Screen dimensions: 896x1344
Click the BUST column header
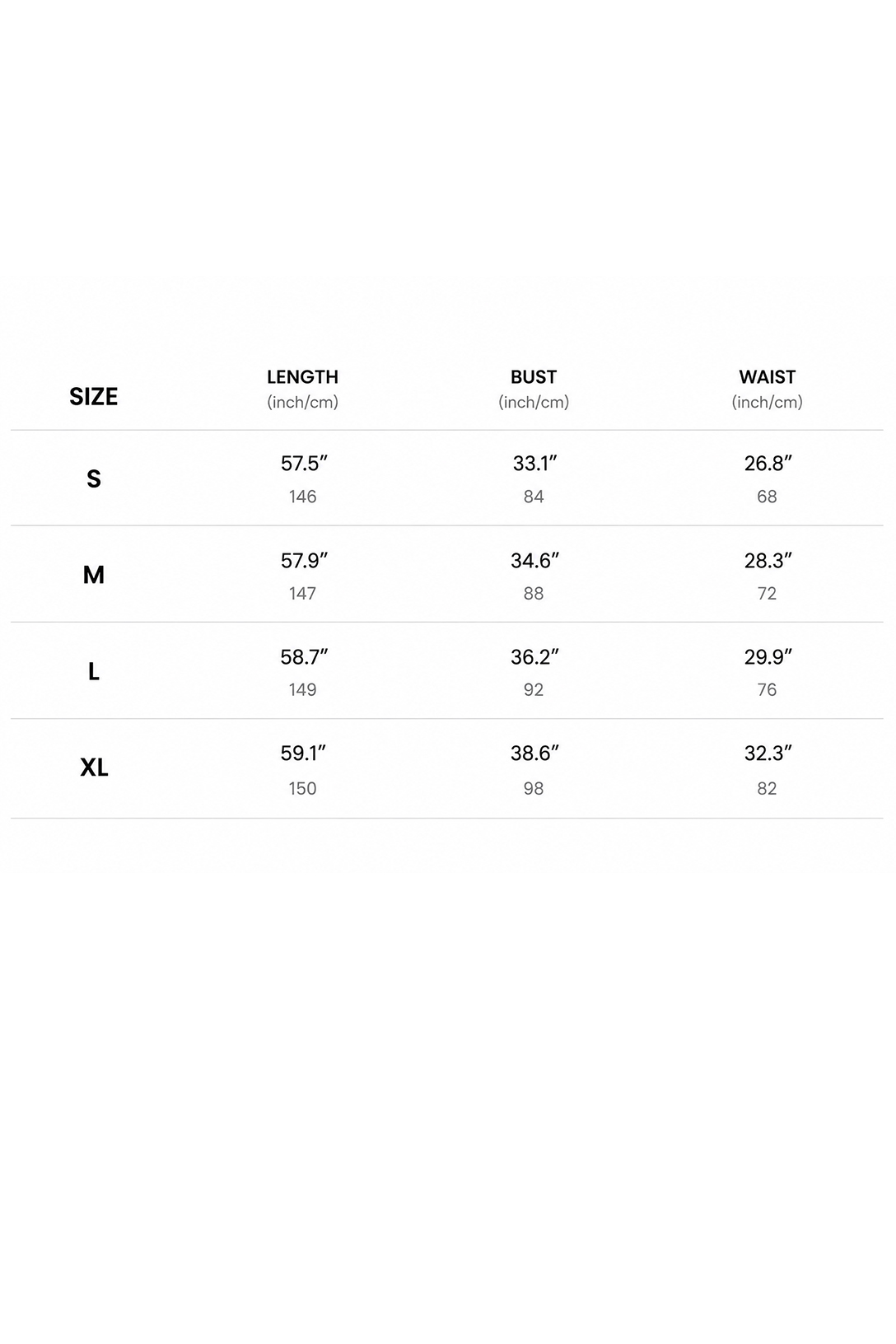point(534,377)
